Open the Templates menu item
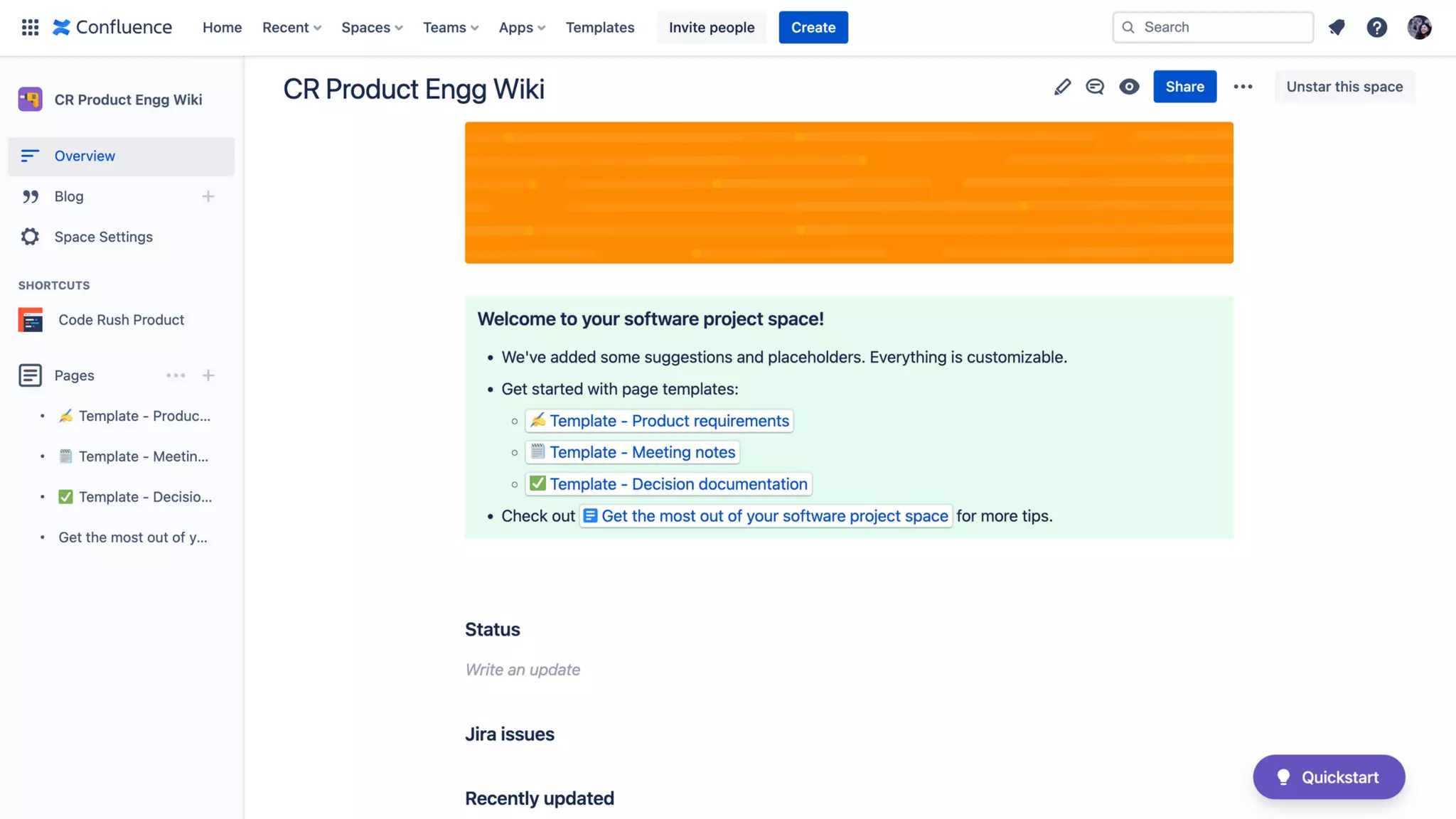This screenshot has height=819, width=1456. pyautogui.click(x=600, y=28)
